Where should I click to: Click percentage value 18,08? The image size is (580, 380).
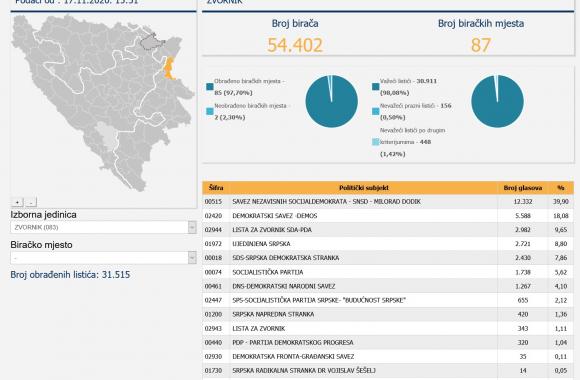[x=561, y=216]
